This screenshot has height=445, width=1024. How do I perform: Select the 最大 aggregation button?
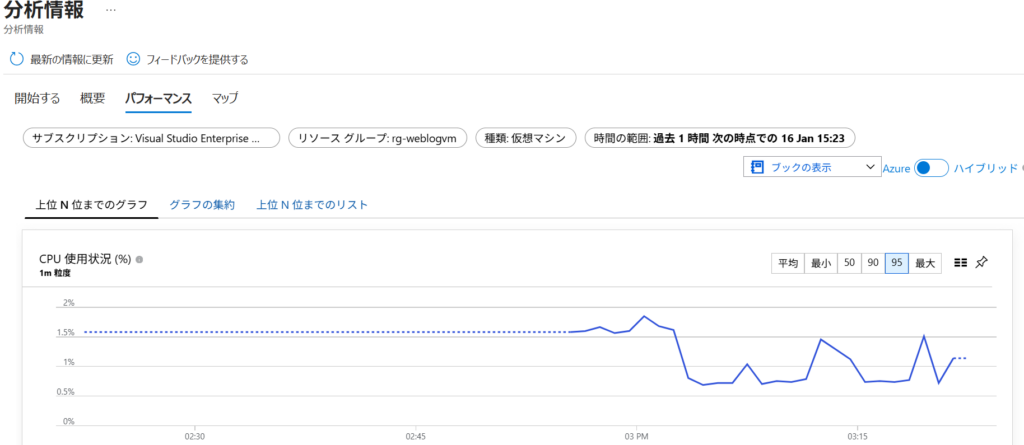pos(925,262)
